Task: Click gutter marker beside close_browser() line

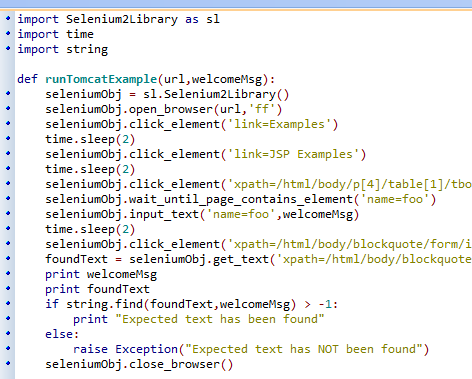Action: [x=8, y=363]
